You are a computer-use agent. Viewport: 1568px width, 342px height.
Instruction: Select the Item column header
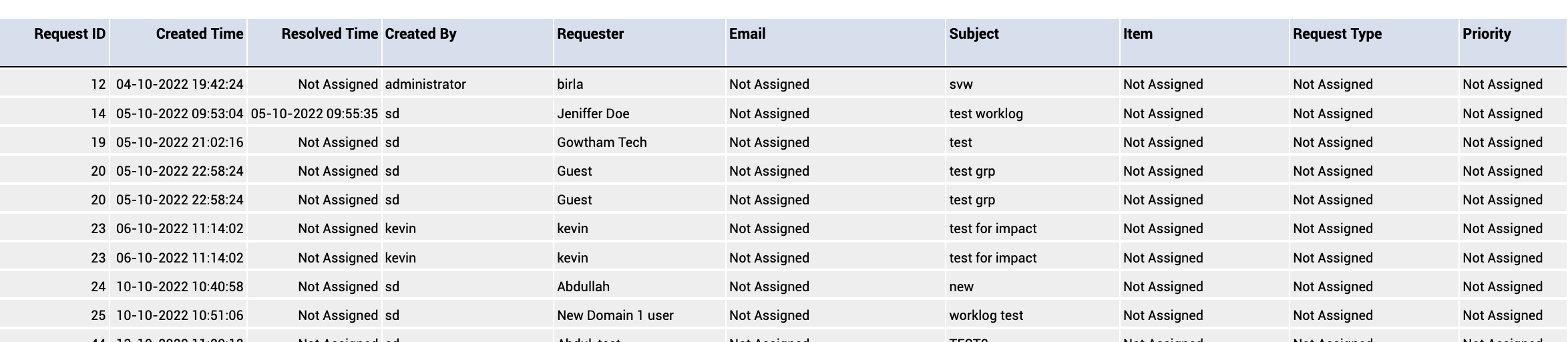[x=1137, y=34]
